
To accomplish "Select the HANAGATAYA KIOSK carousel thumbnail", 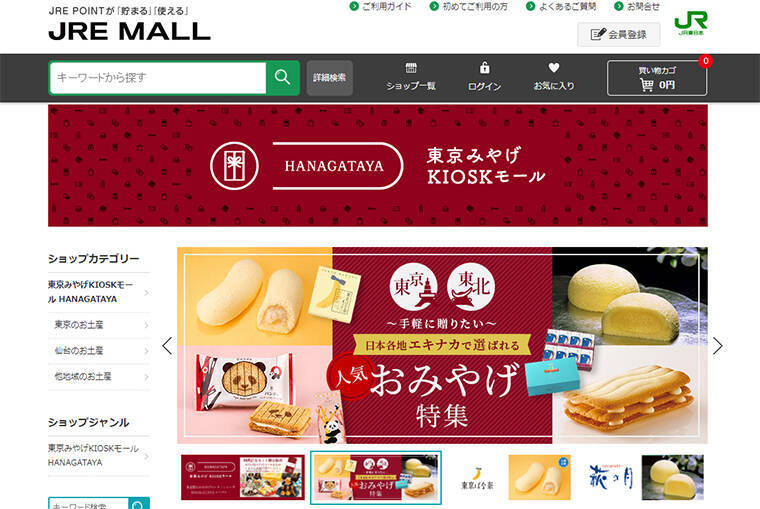I will point(243,477).
